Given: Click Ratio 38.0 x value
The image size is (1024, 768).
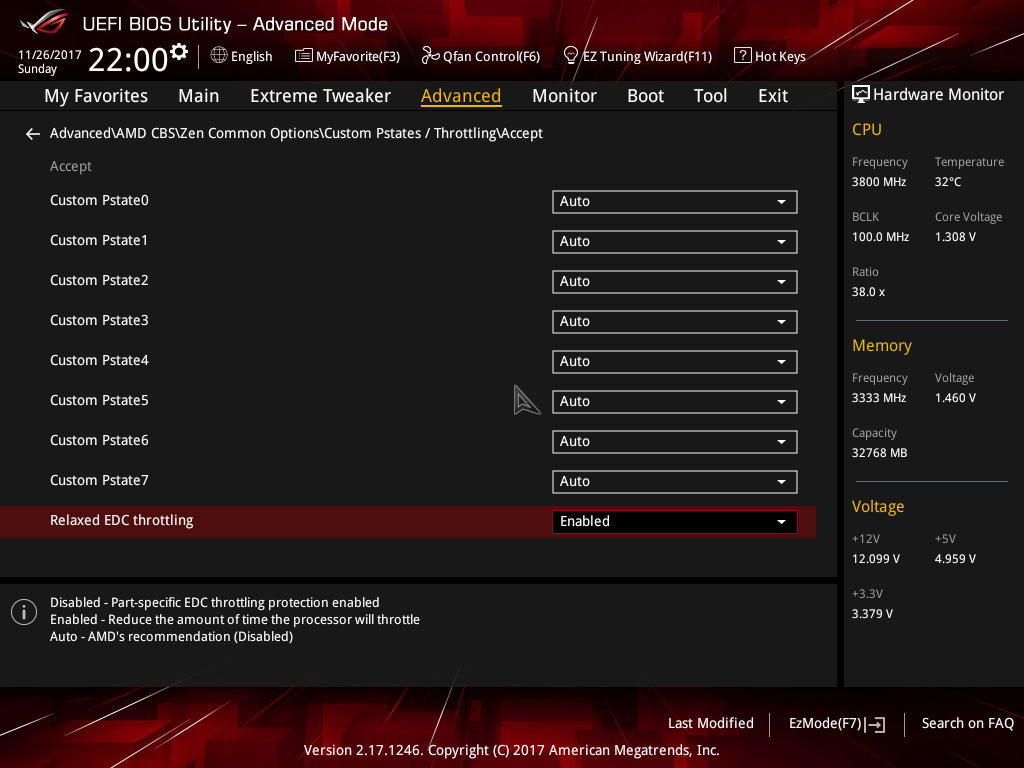Looking at the screenshot, I should coord(868,292).
